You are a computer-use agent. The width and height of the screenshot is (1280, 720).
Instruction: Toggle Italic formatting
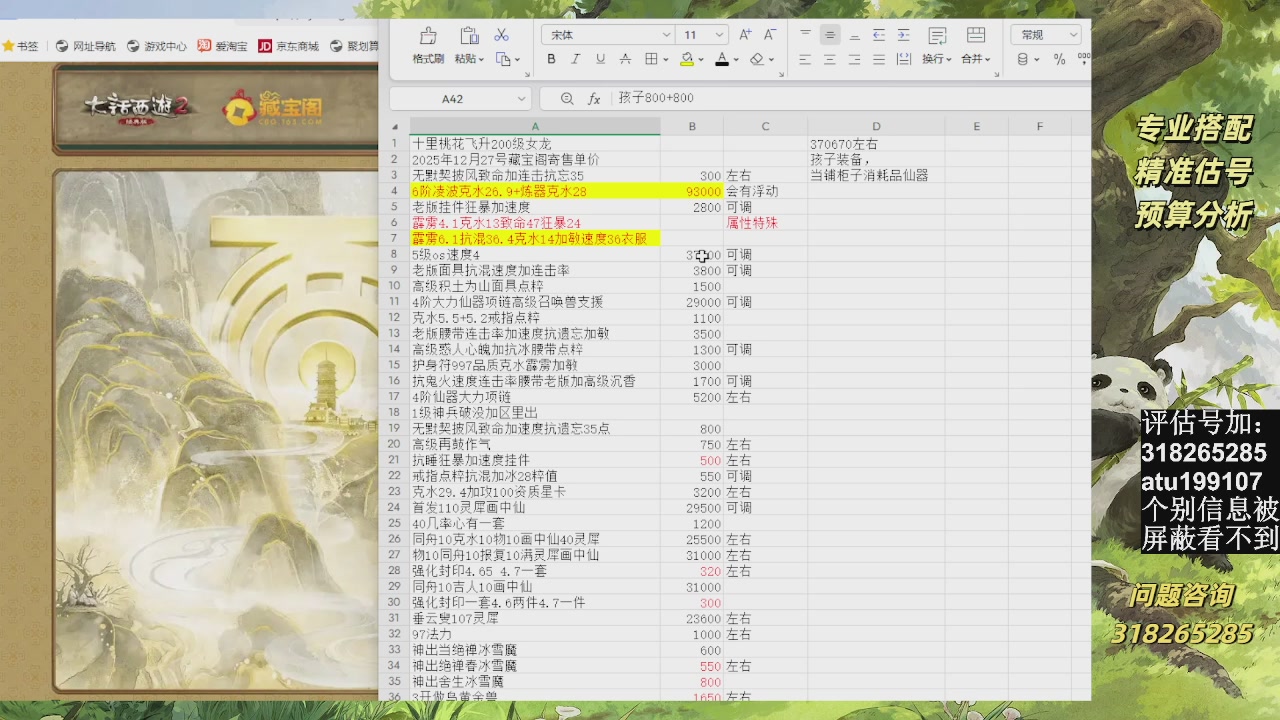point(575,59)
